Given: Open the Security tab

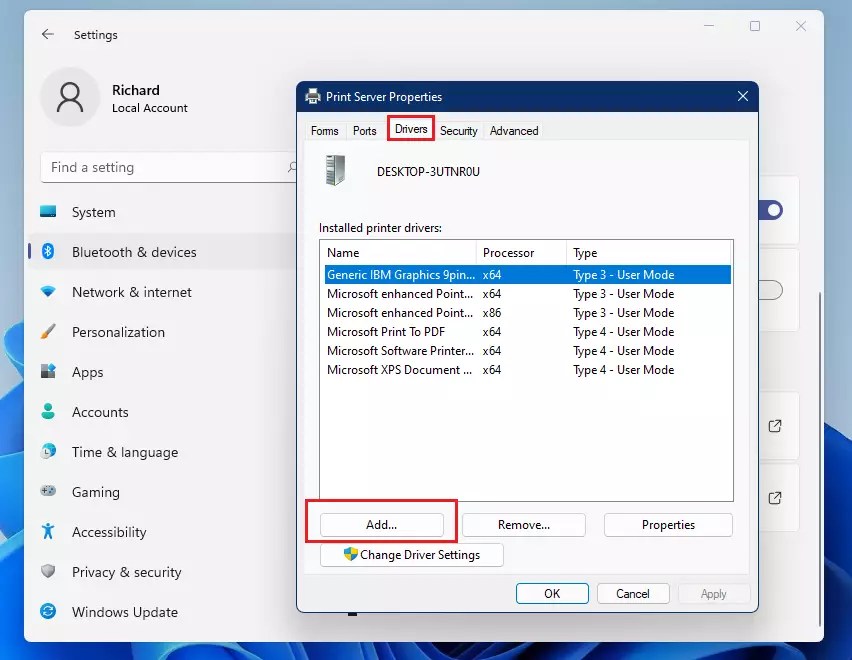Looking at the screenshot, I should point(459,130).
